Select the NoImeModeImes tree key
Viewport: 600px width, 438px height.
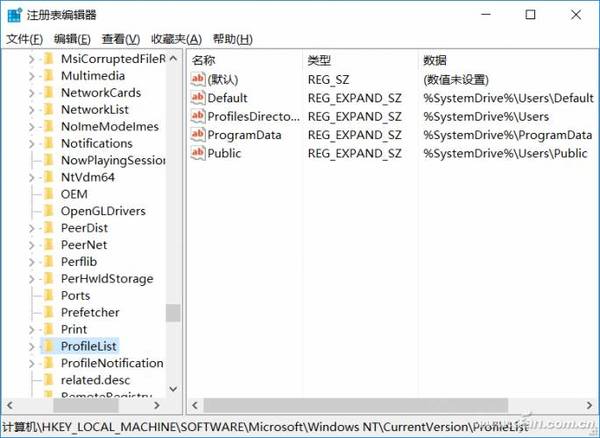(x=110, y=127)
